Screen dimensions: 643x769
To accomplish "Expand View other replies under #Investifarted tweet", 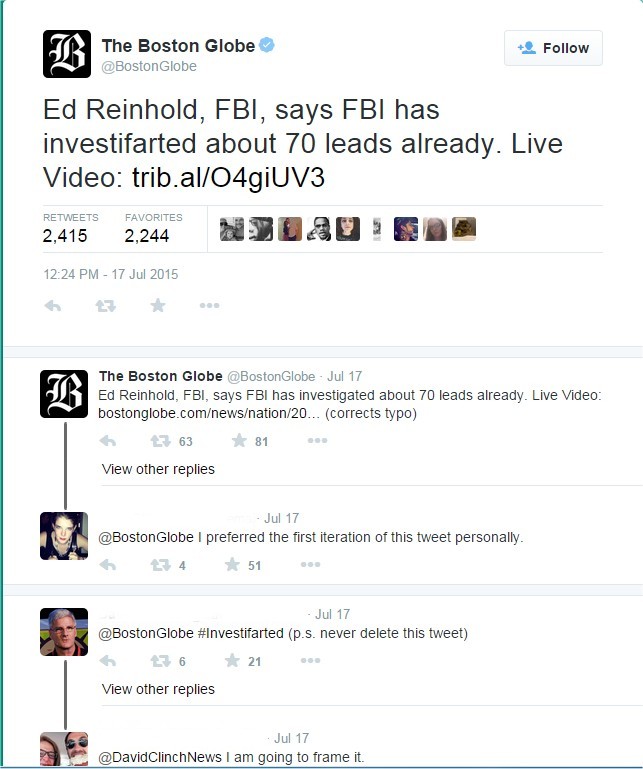I will [158, 690].
